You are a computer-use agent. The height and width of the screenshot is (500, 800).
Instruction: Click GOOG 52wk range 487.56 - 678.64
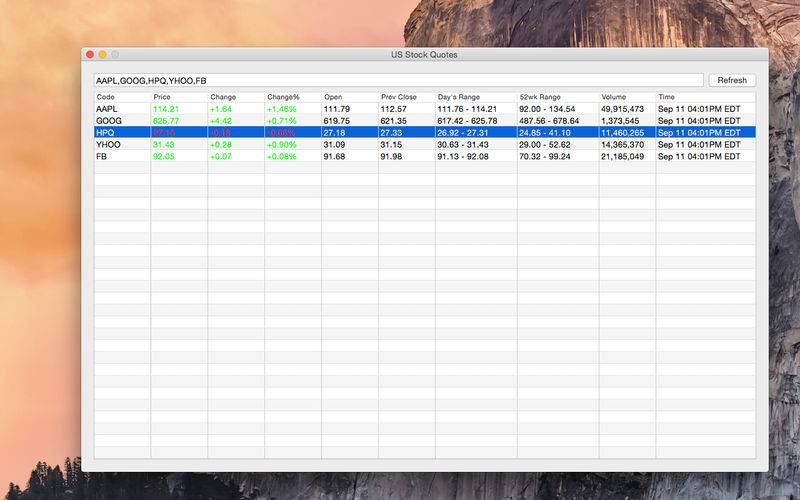(549, 121)
